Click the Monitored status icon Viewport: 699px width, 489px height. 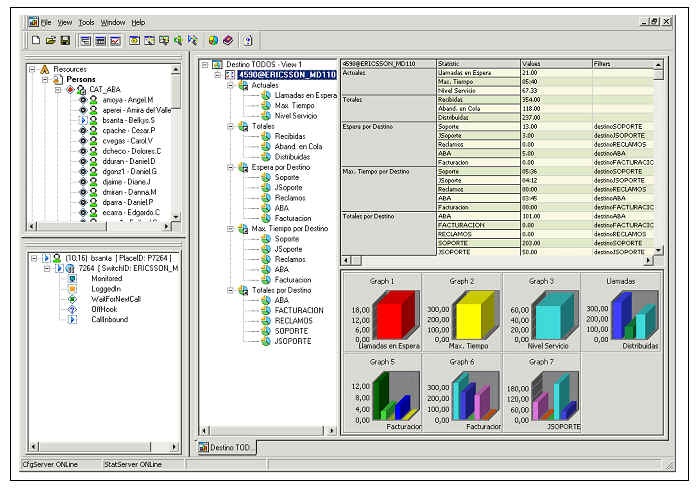coord(72,279)
